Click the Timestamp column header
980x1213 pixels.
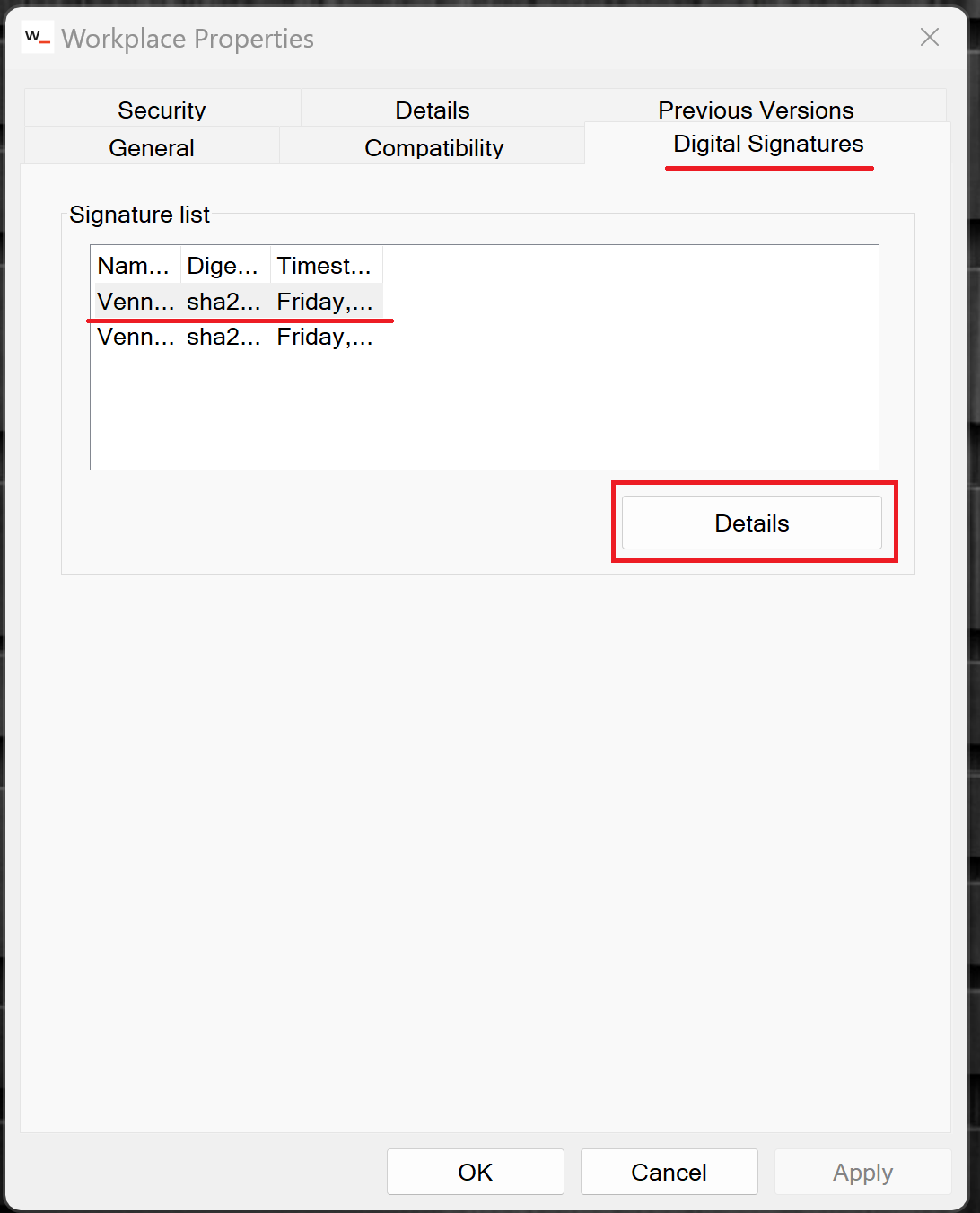coord(325,265)
